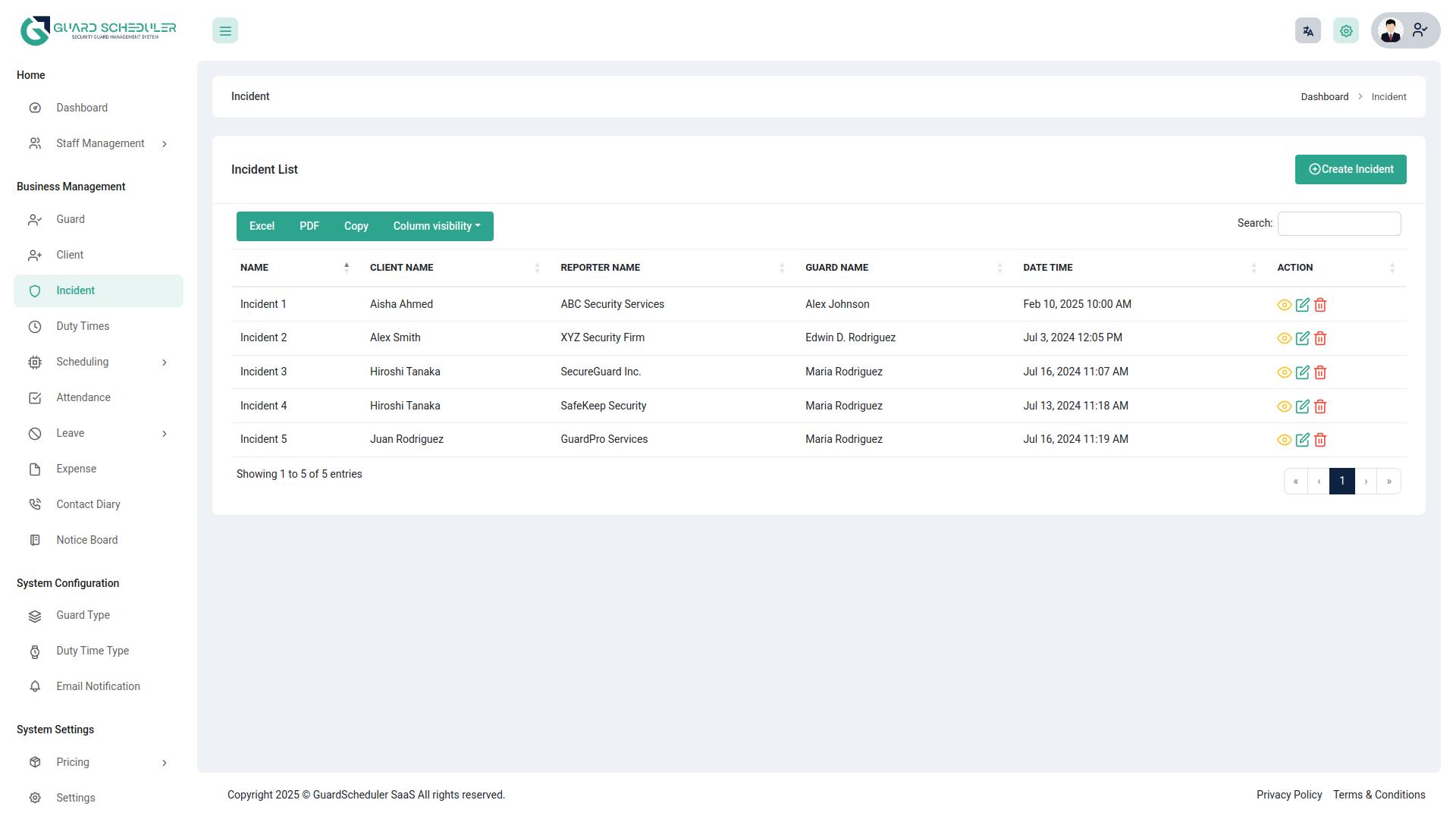Screen dimensions: 1456x819
Task: Open the language translation icon
Action: pyautogui.click(x=1307, y=30)
